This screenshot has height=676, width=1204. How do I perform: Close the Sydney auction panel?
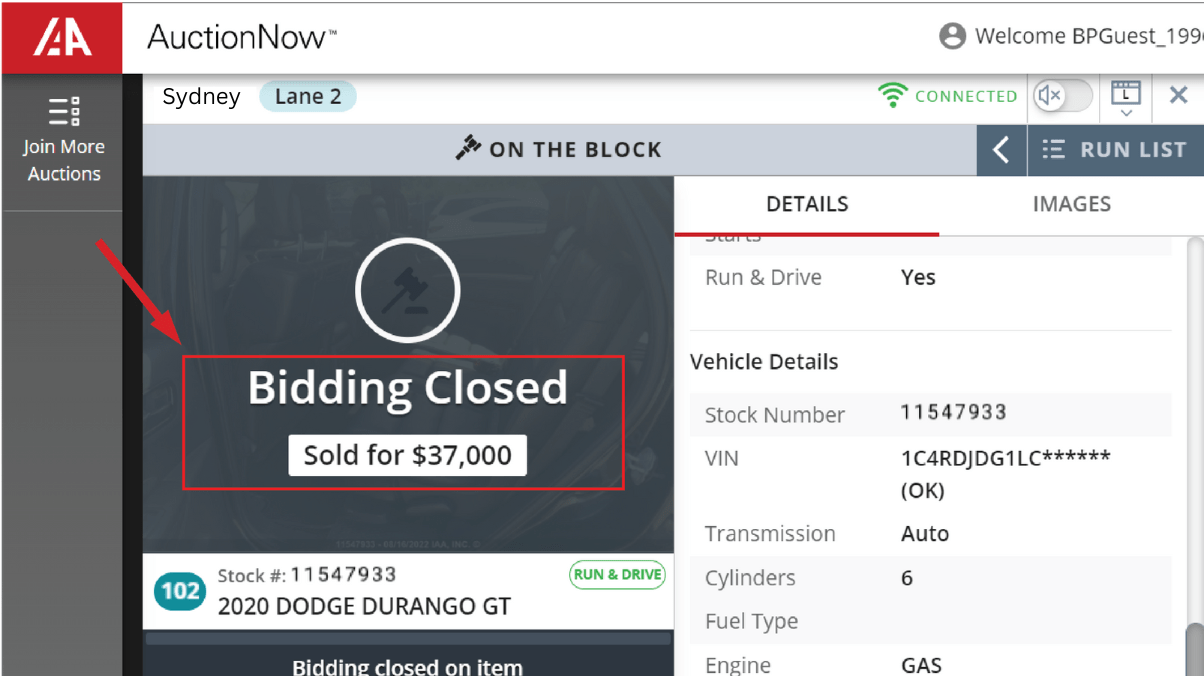[x=1178, y=96]
